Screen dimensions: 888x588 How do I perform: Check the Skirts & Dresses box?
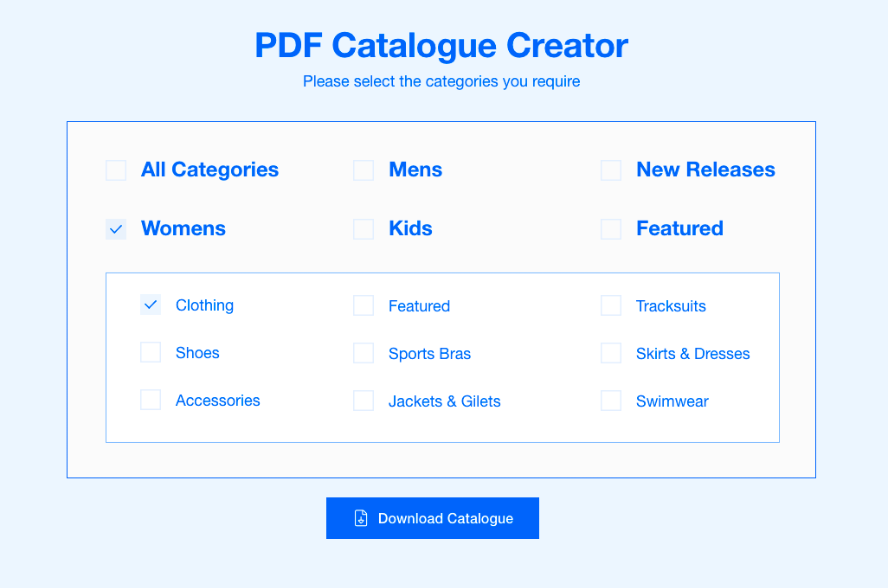click(611, 353)
